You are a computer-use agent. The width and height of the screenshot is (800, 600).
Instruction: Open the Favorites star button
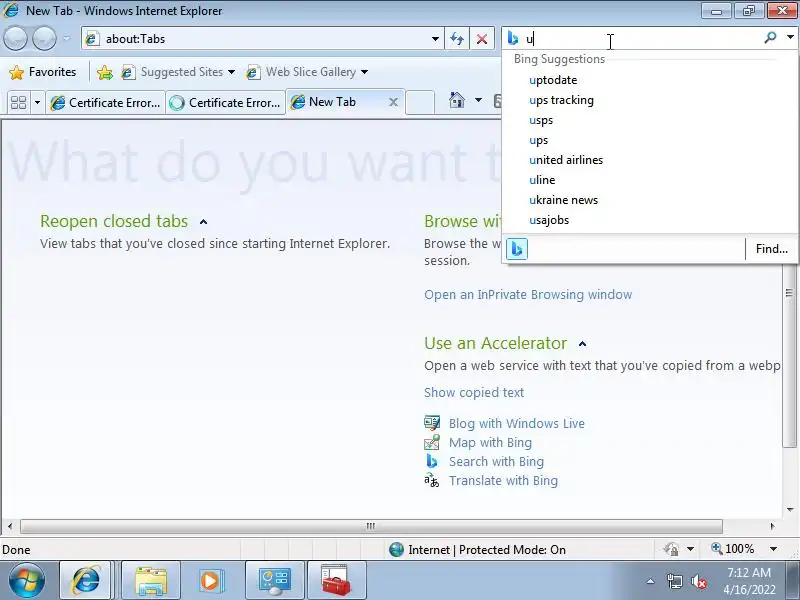tap(43, 72)
